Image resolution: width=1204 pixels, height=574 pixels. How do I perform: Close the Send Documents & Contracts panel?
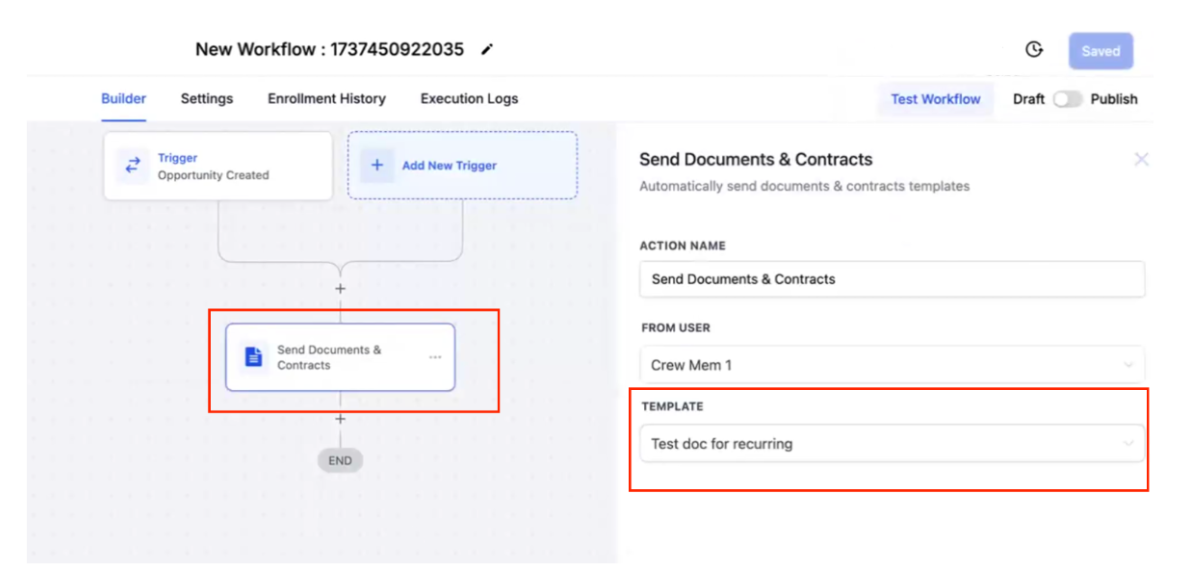pyautogui.click(x=1141, y=159)
